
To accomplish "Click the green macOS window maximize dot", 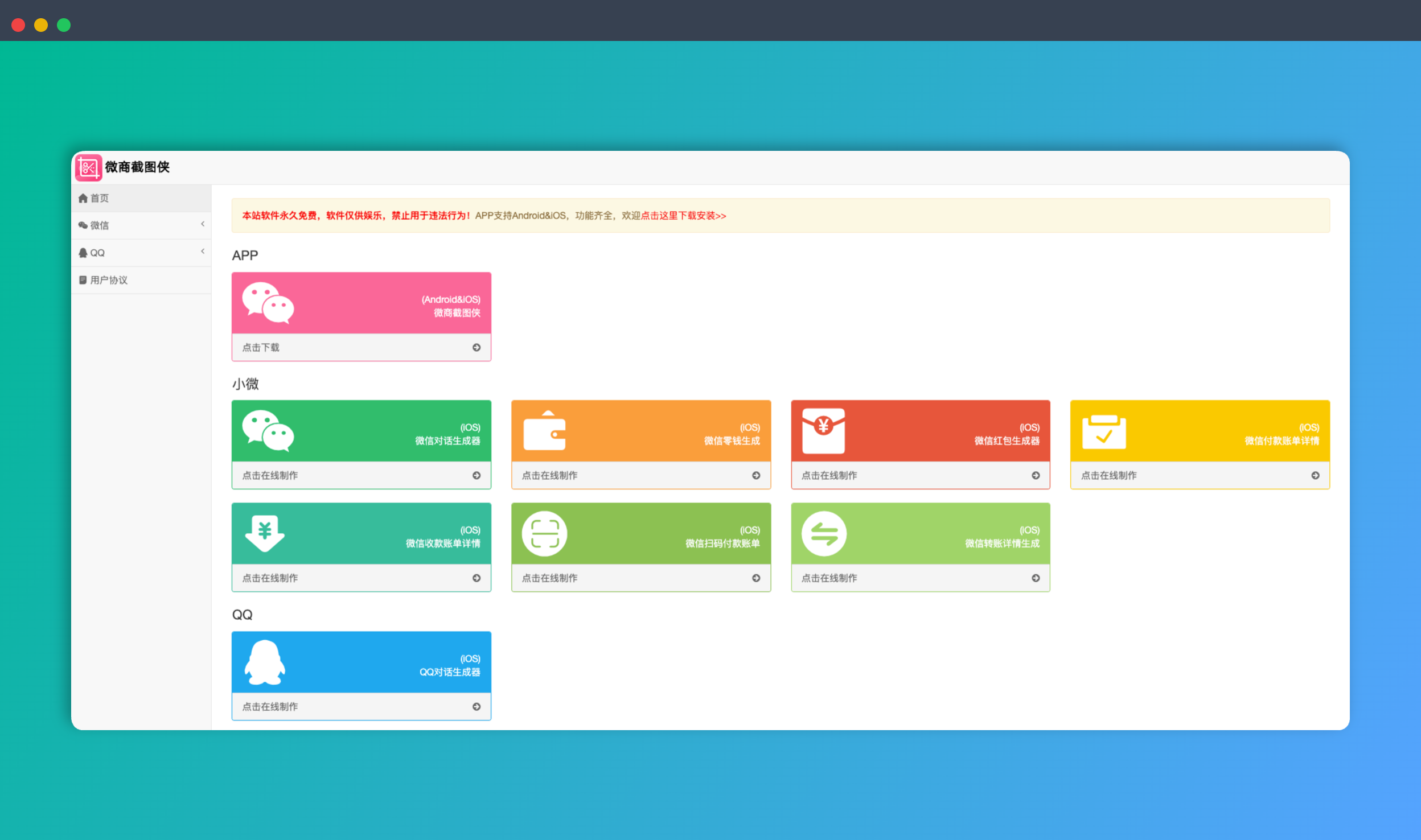I will click(64, 25).
